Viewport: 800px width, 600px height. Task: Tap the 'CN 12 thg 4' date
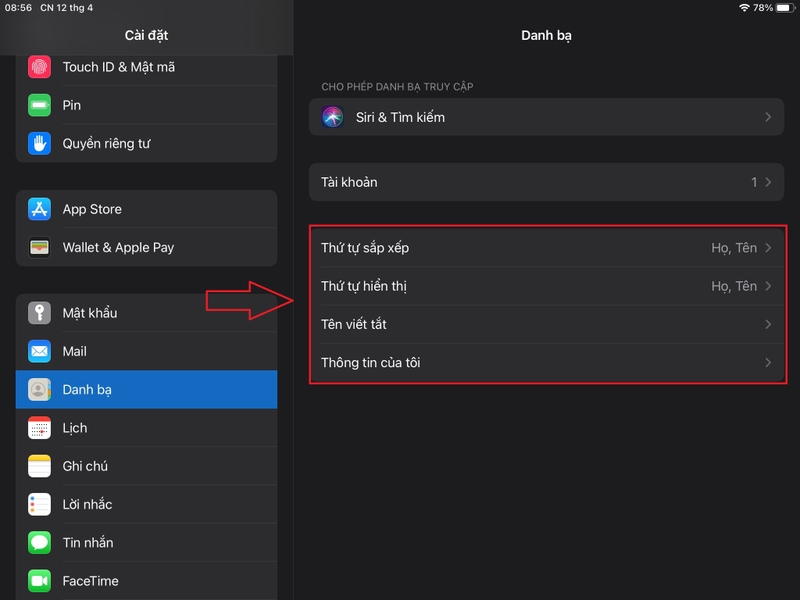pos(66,8)
